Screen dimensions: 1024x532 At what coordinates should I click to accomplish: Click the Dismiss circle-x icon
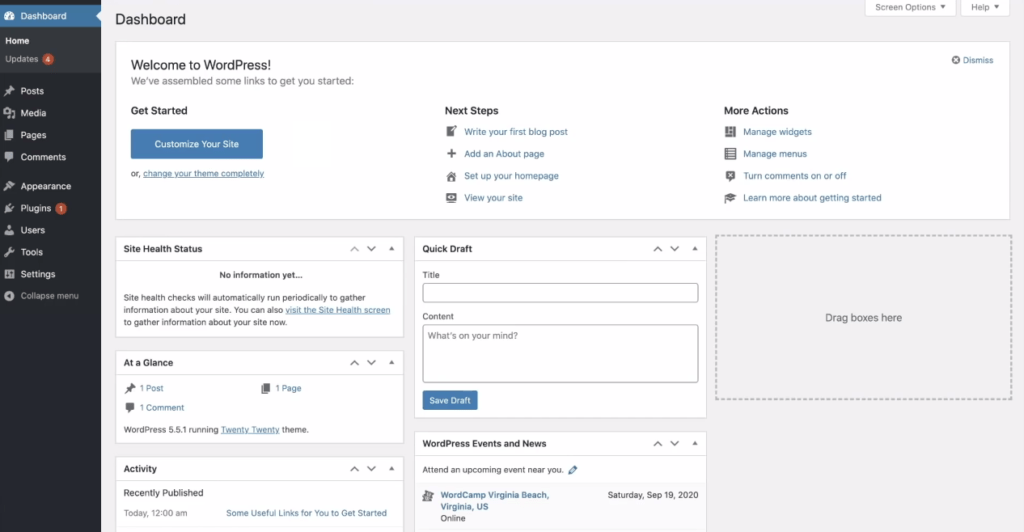click(955, 60)
